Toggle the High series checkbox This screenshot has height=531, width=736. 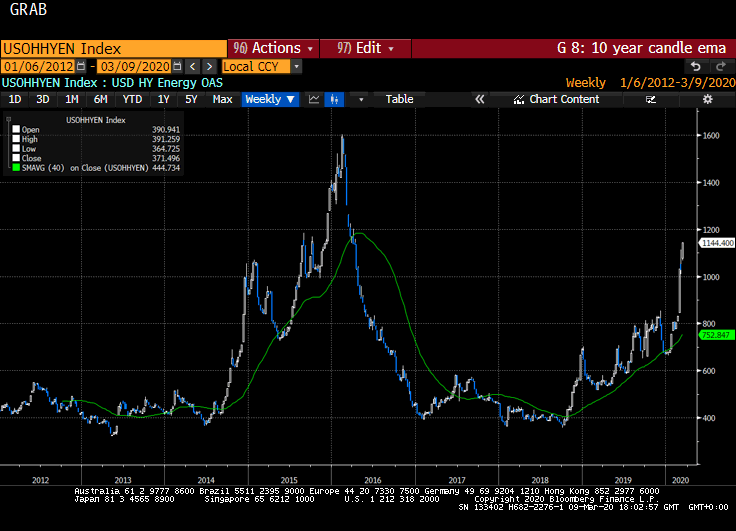pos(16,139)
